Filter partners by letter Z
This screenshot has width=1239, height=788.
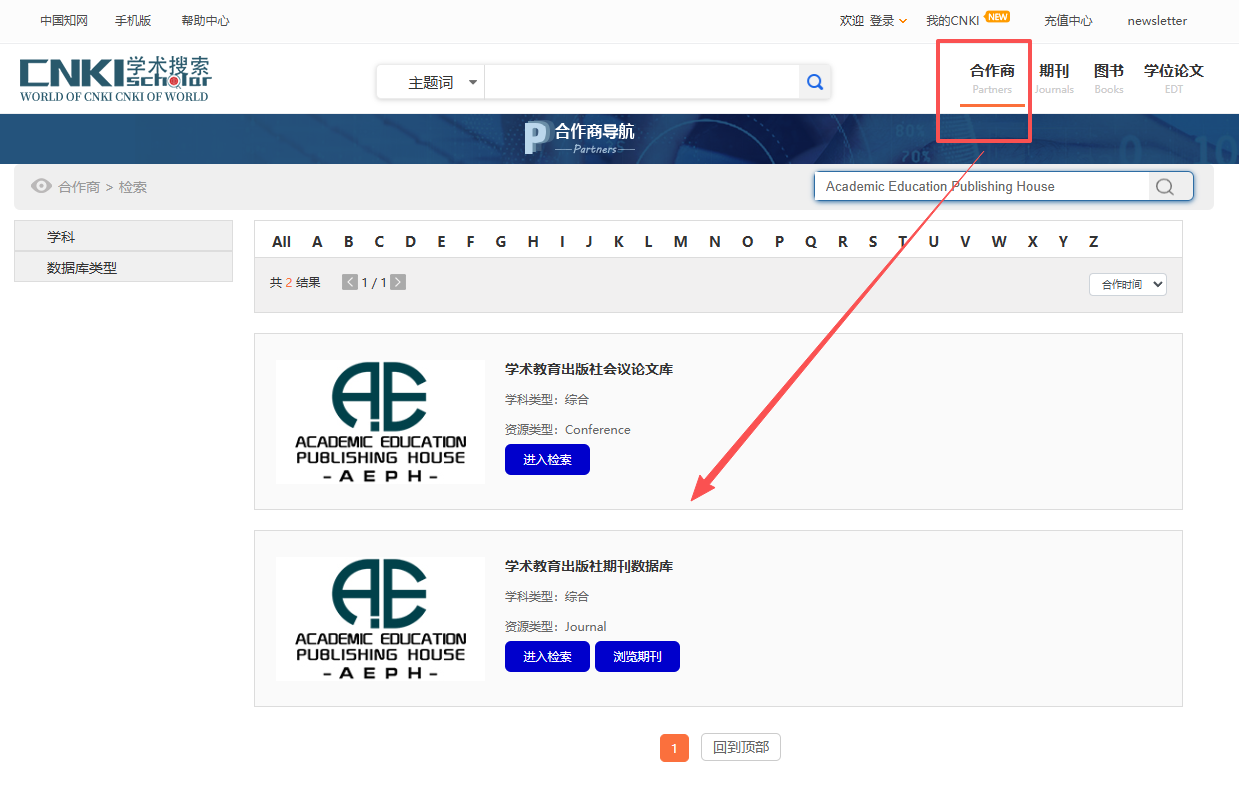click(x=1093, y=241)
